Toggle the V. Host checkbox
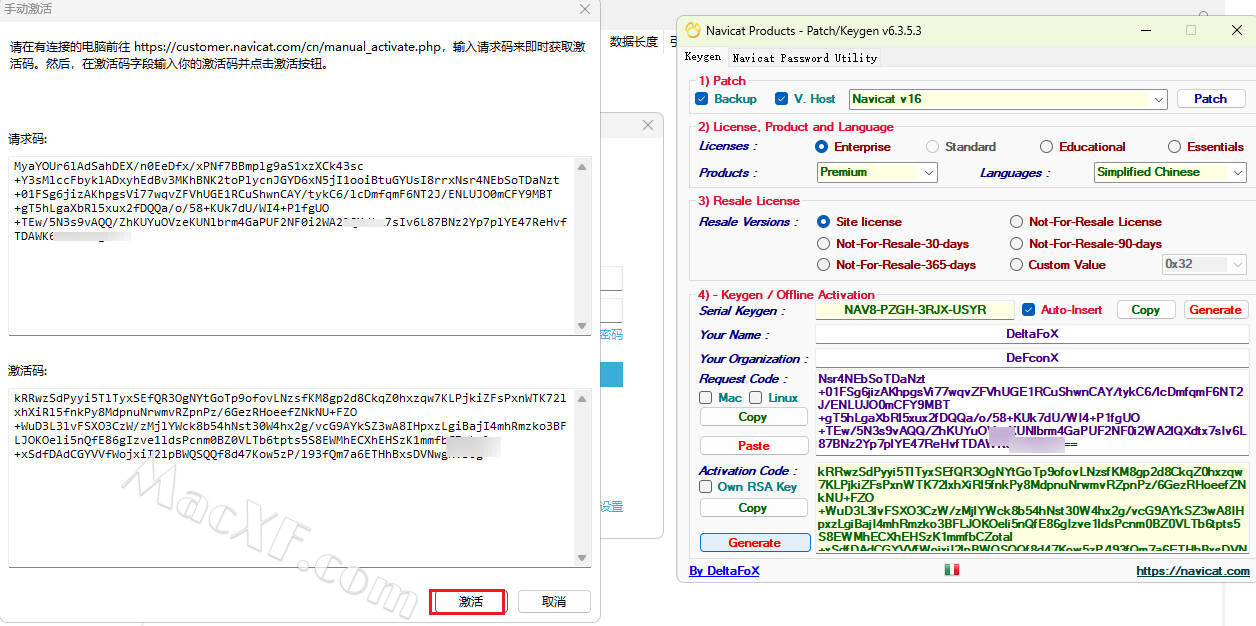 coord(781,99)
